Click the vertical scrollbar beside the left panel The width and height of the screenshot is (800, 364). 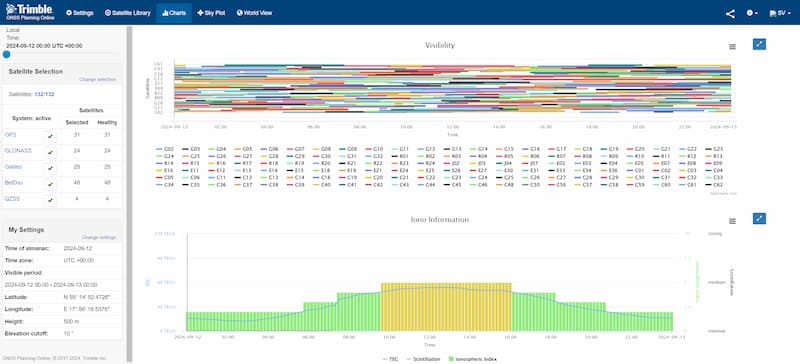click(x=130, y=194)
